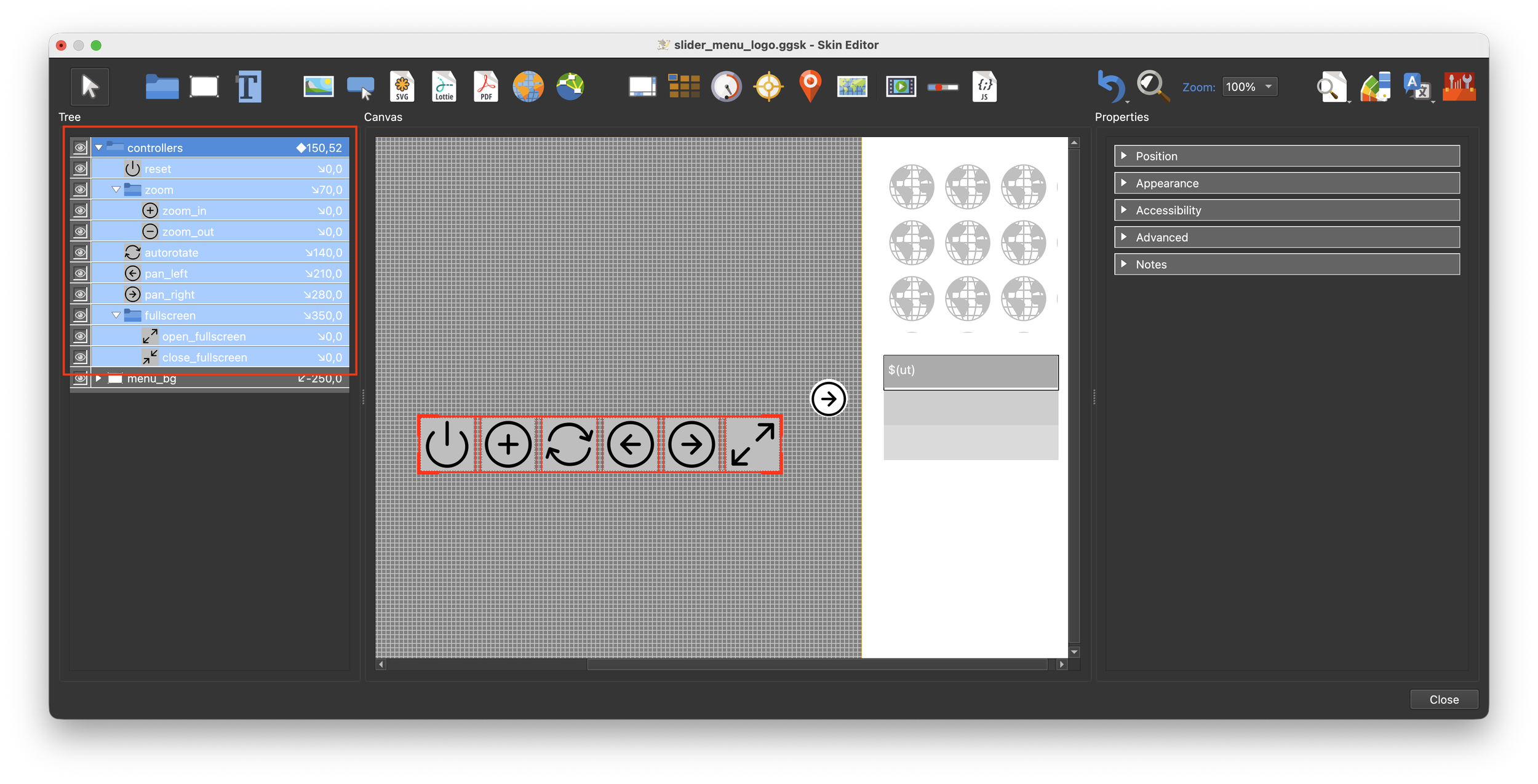Hide the reset element via eye icon
The image size is (1538, 784).
80,168
